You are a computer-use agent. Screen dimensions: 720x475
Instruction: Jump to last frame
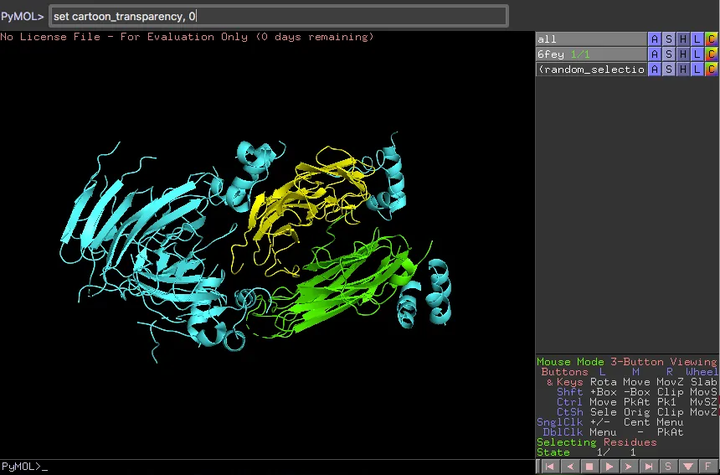coord(648,467)
